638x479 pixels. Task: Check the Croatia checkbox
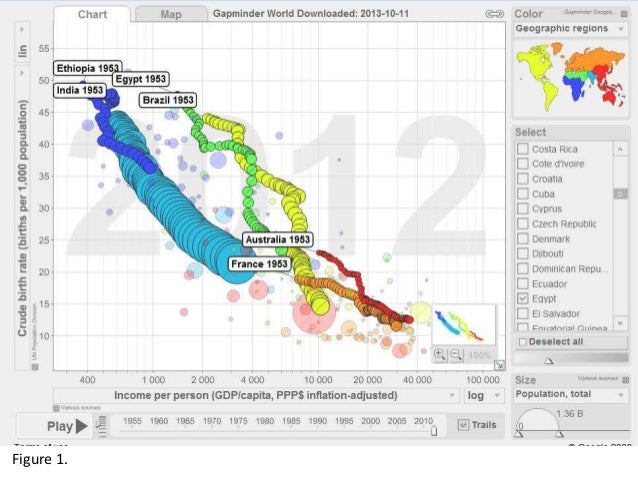point(522,179)
